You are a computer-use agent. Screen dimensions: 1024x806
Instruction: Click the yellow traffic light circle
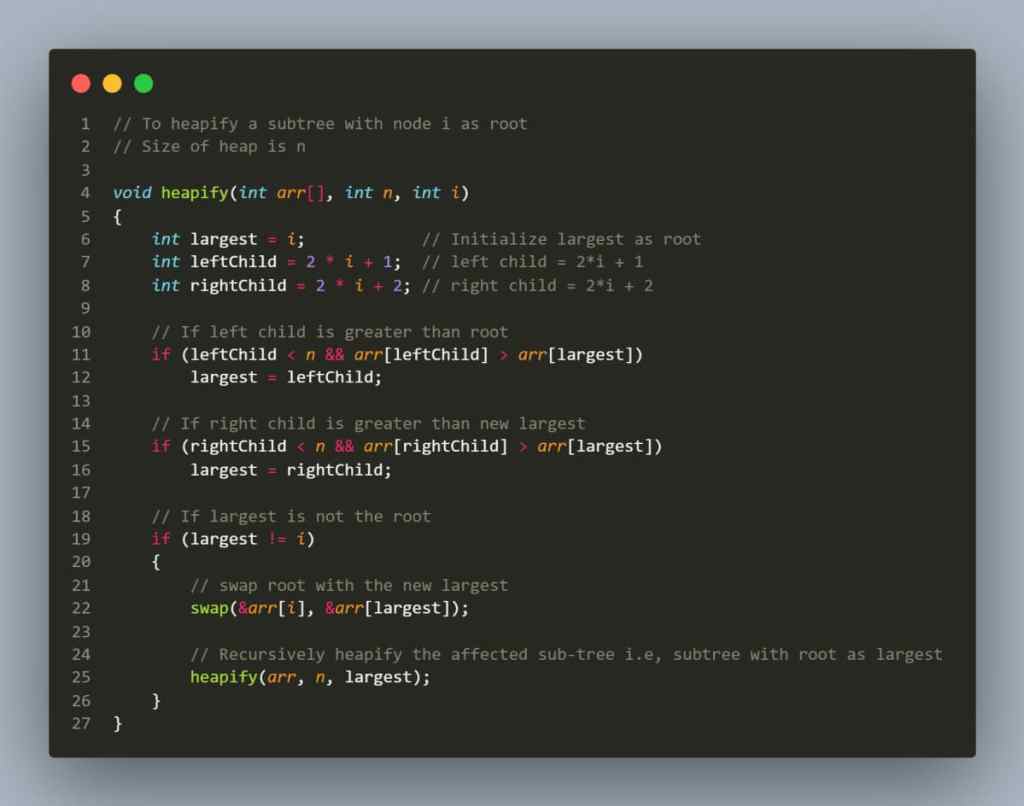coord(112,83)
